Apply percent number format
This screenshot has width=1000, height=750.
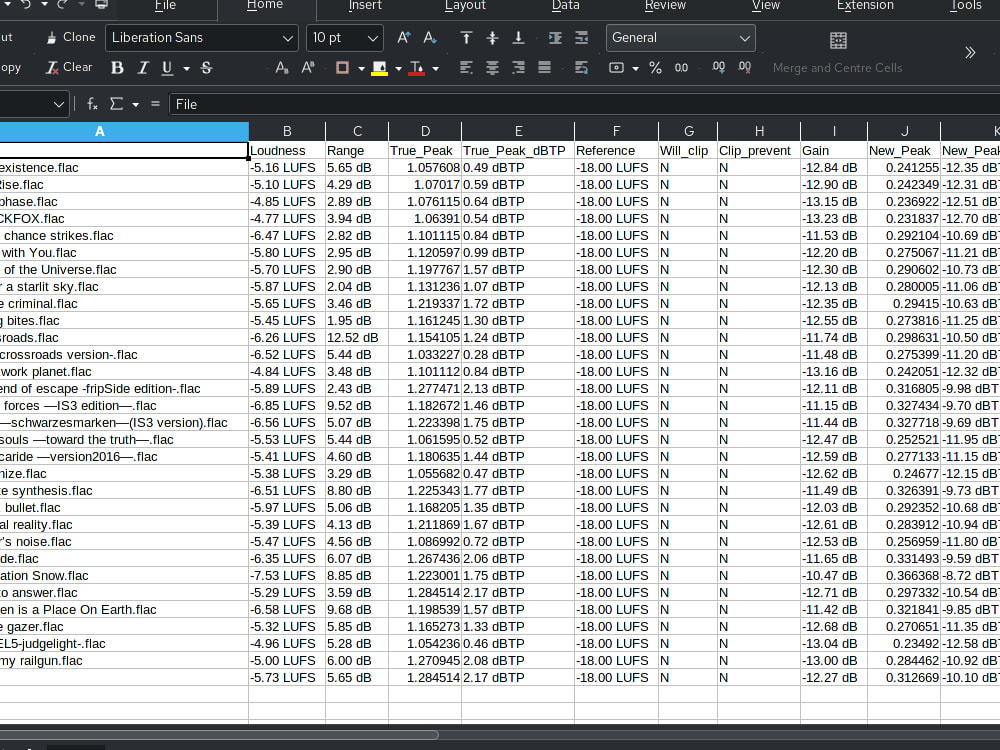[x=656, y=67]
